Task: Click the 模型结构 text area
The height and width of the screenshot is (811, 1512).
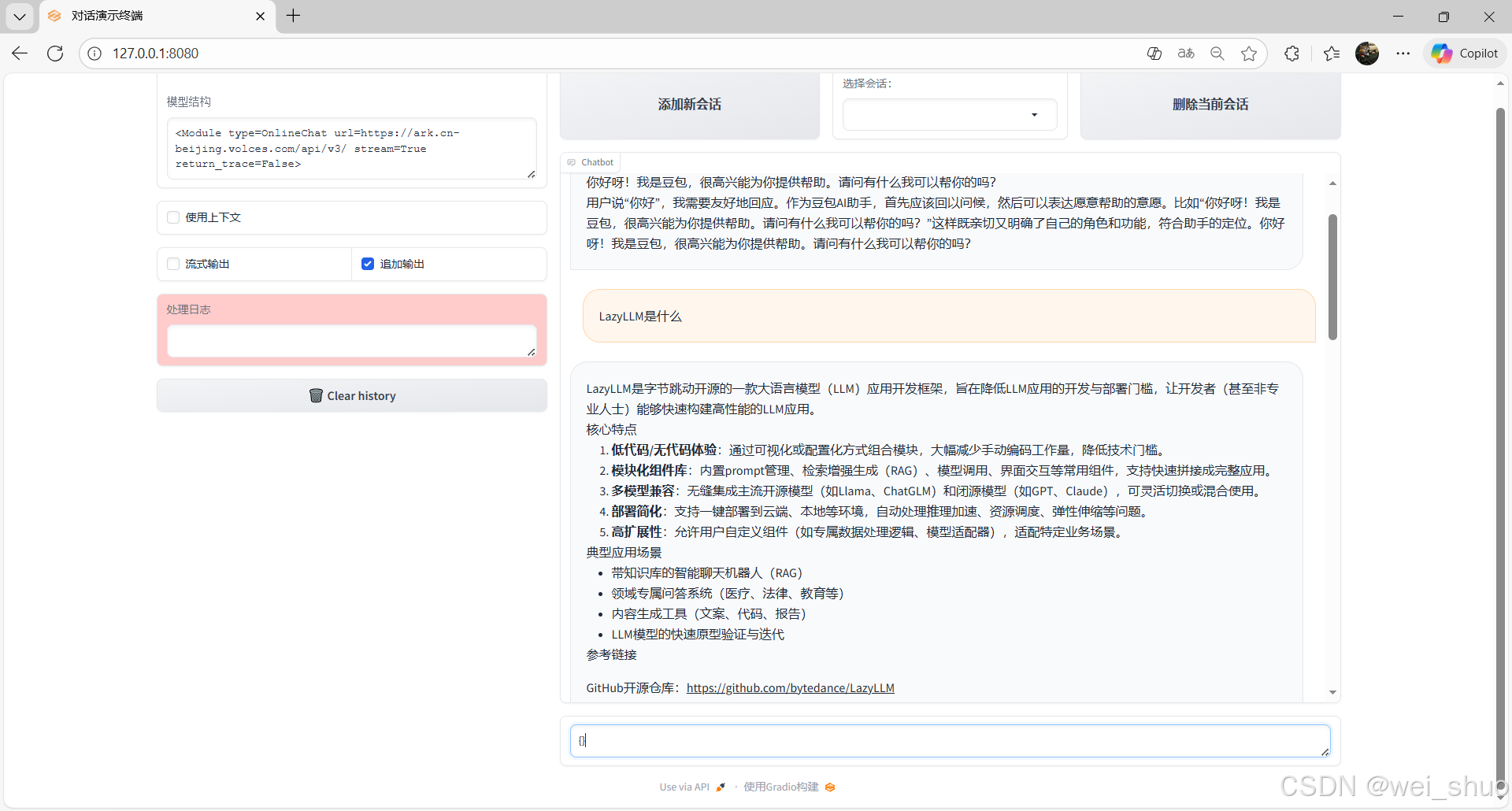Action: (351, 149)
